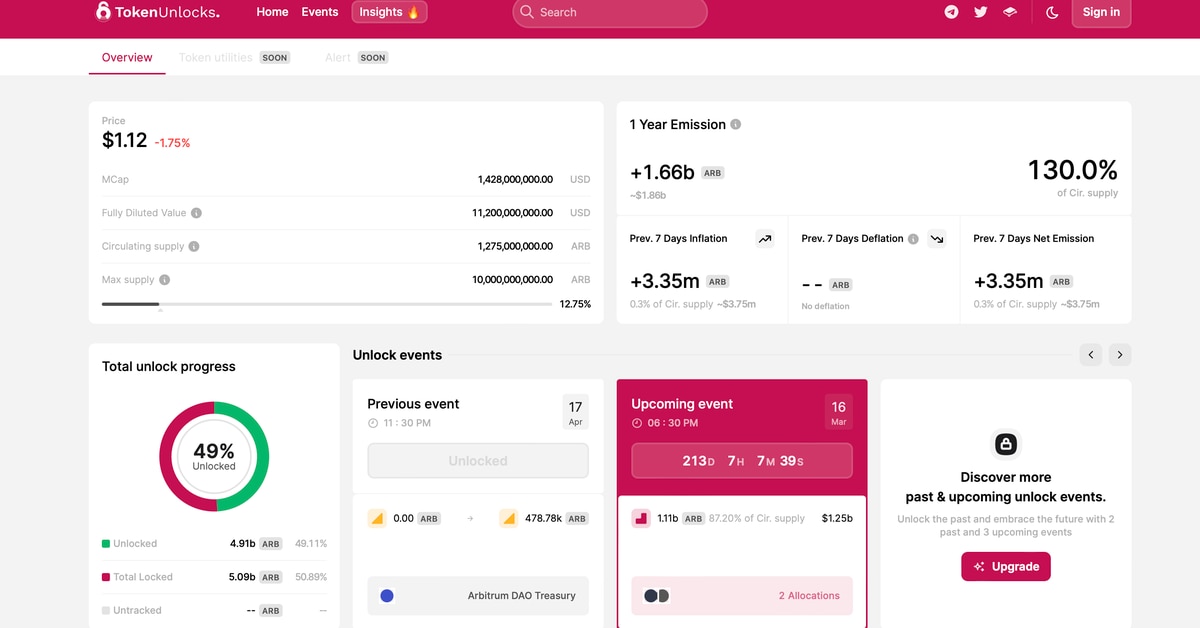This screenshot has width=1200, height=628.
Task: Click the info icon next to Circulating supply
Action: point(194,246)
